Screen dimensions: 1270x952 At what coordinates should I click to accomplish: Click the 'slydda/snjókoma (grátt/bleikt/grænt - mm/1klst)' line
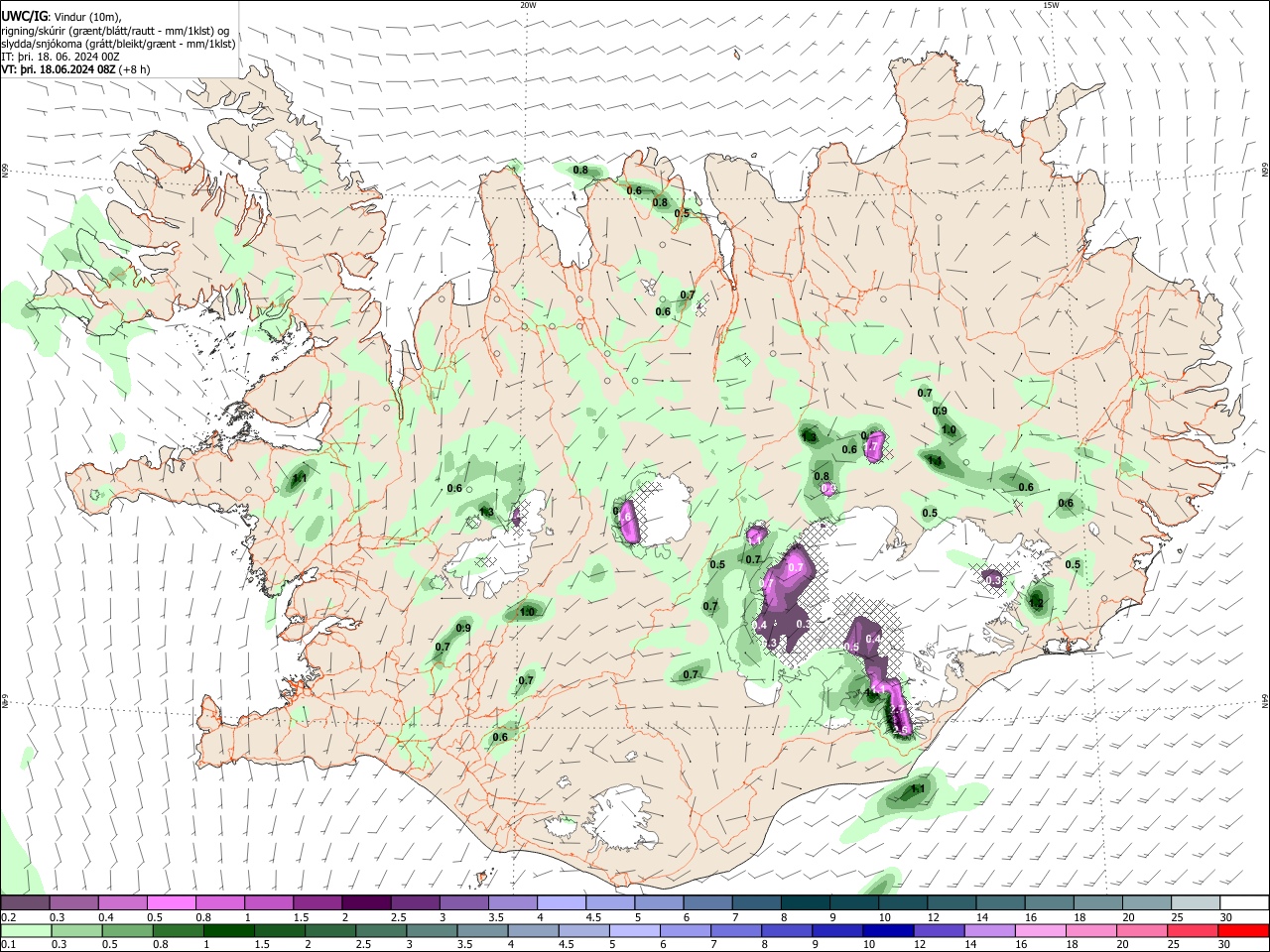click(x=119, y=44)
